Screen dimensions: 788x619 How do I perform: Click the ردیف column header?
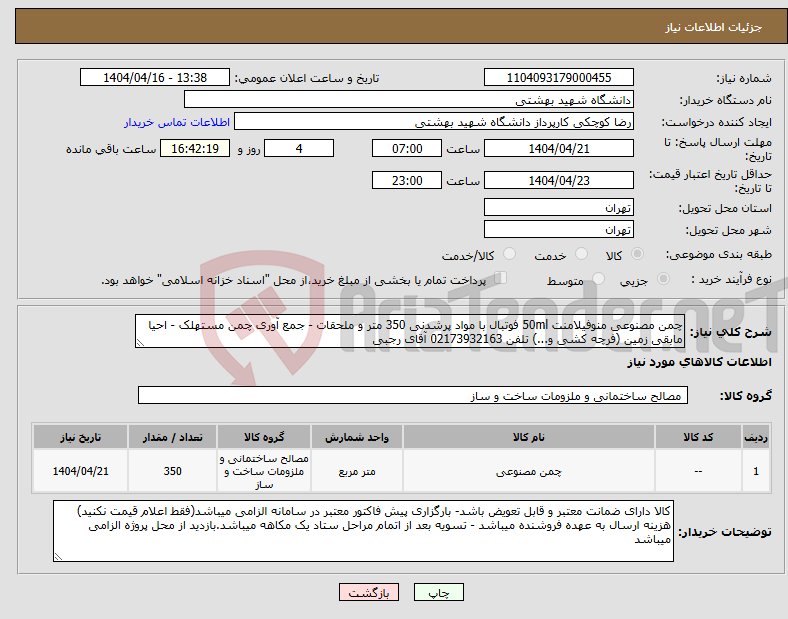click(756, 437)
